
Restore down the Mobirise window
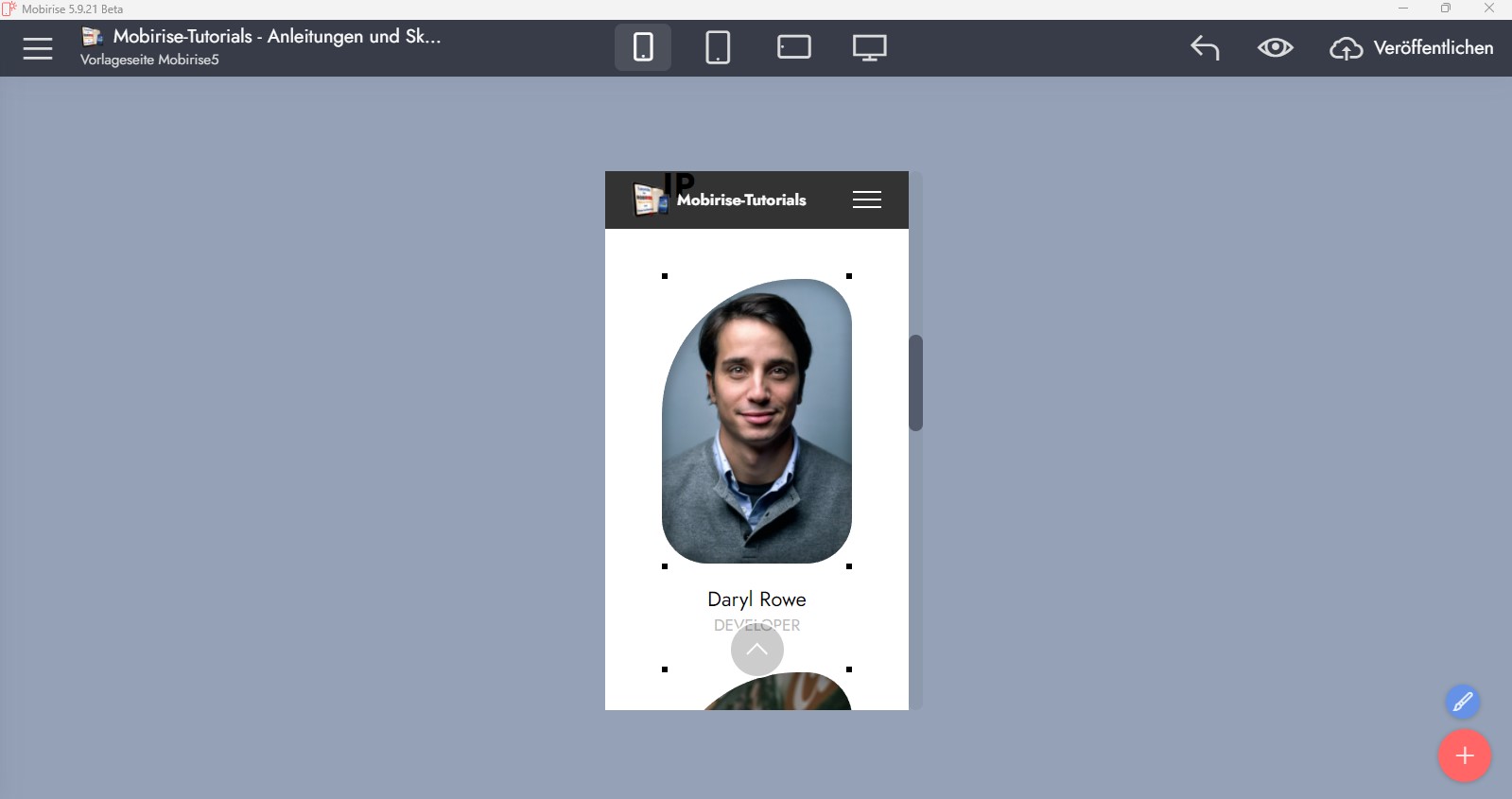click(1446, 9)
